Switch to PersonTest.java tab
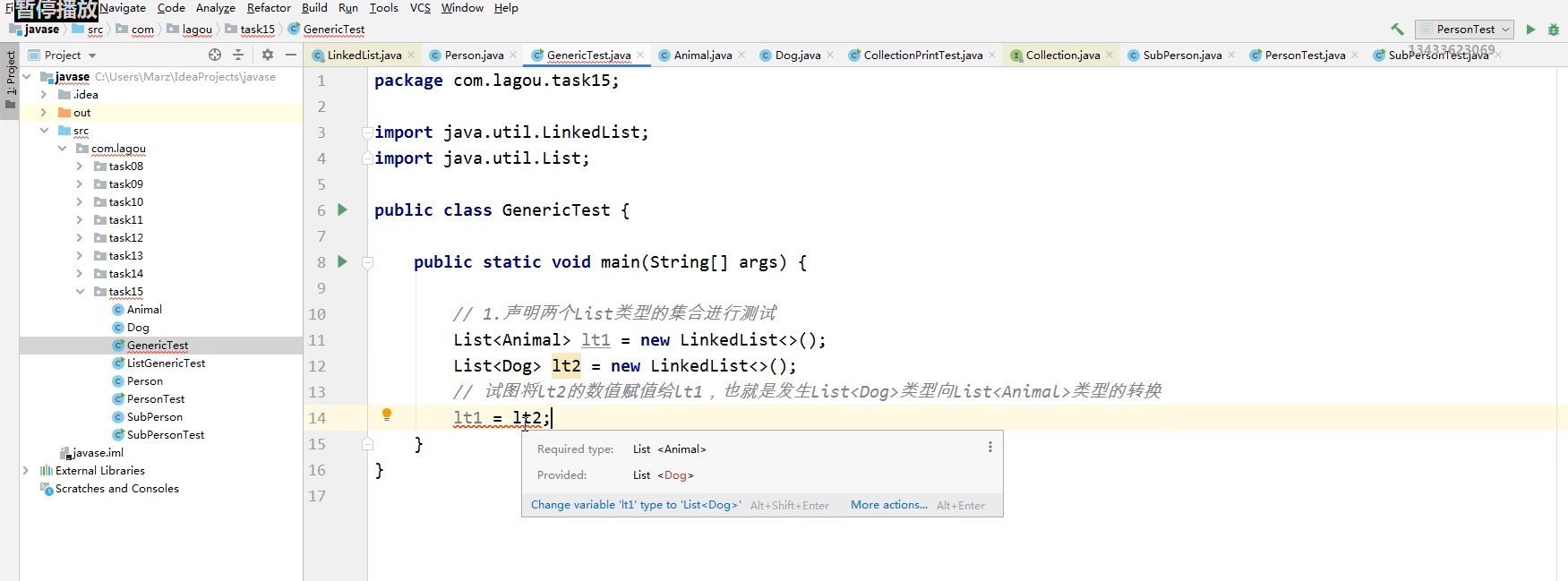 point(1305,56)
